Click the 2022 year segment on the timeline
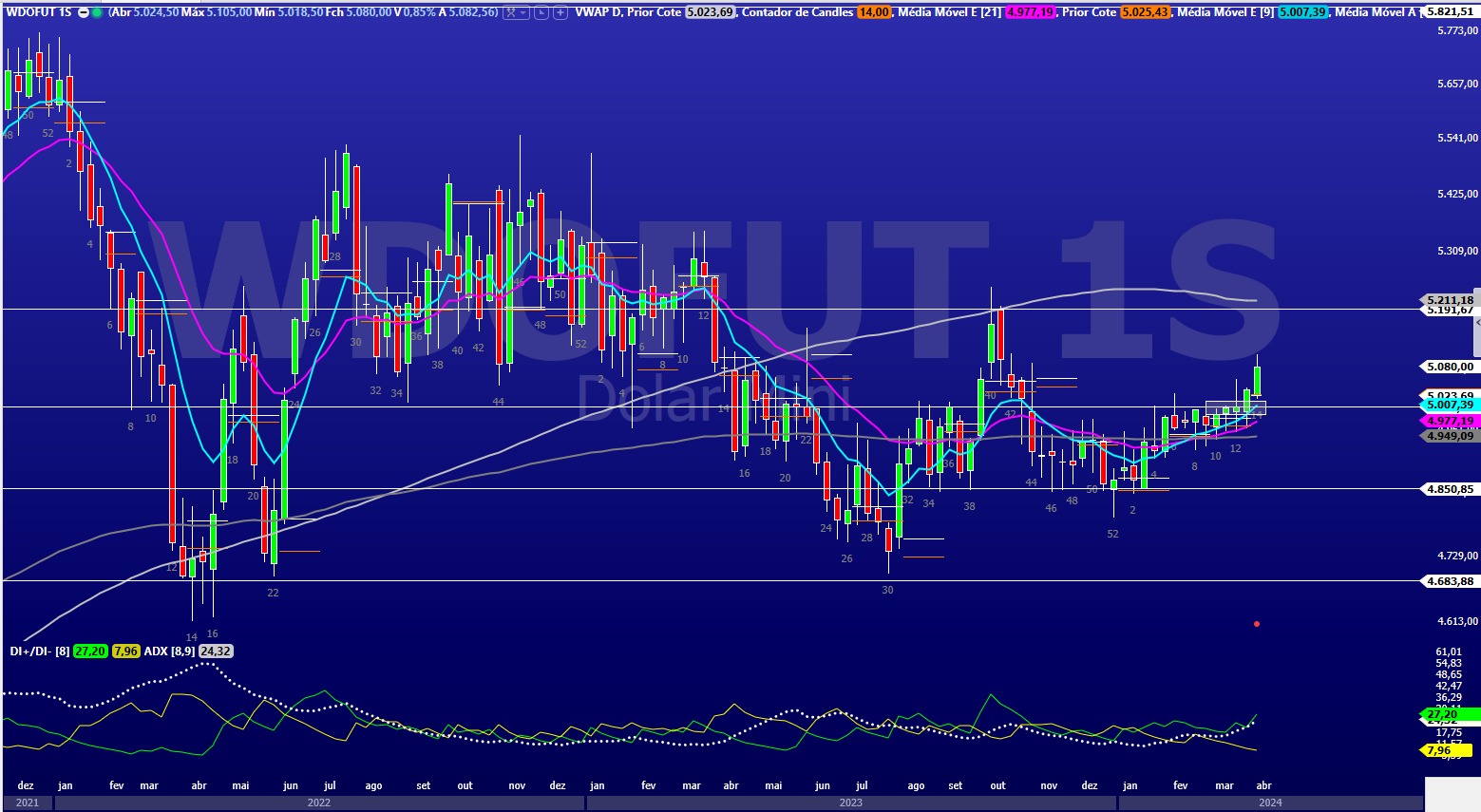 click(x=319, y=803)
